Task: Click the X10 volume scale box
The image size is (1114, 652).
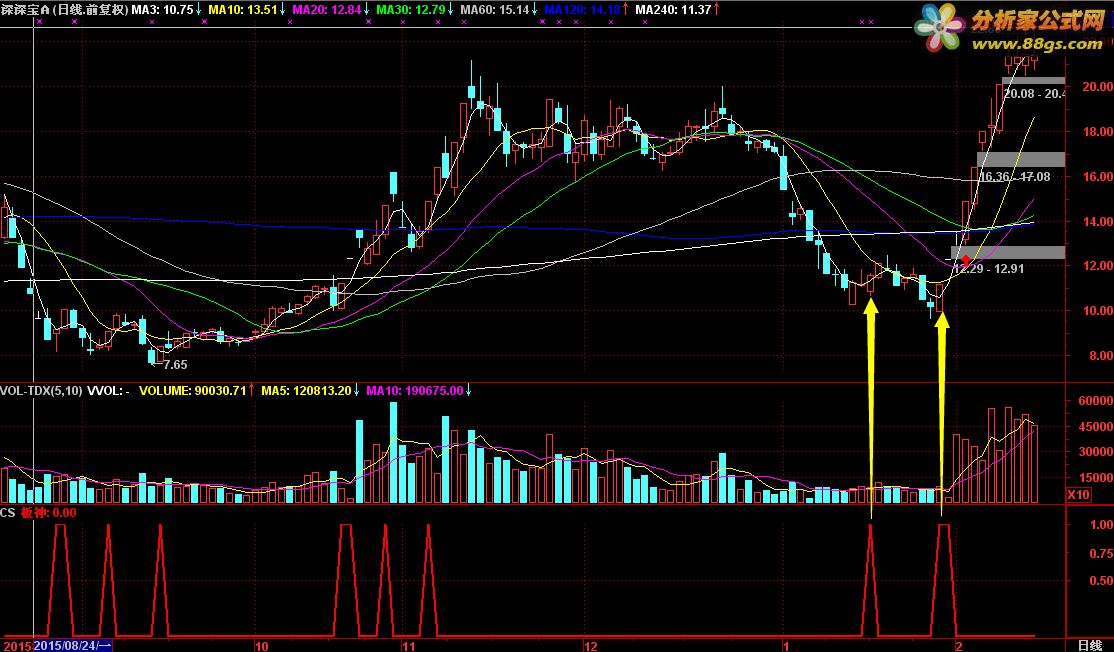Action: 1078,494
